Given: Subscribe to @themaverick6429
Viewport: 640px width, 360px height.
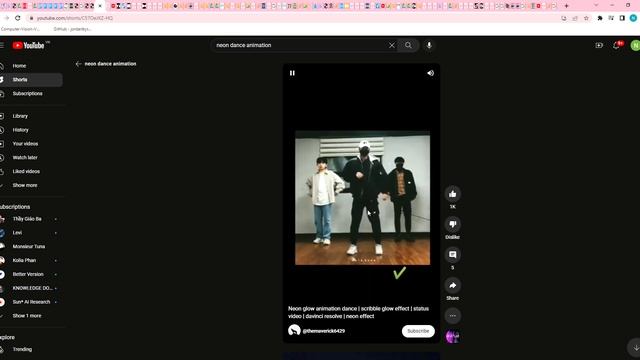Looking at the screenshot, I should click(418, 331).
